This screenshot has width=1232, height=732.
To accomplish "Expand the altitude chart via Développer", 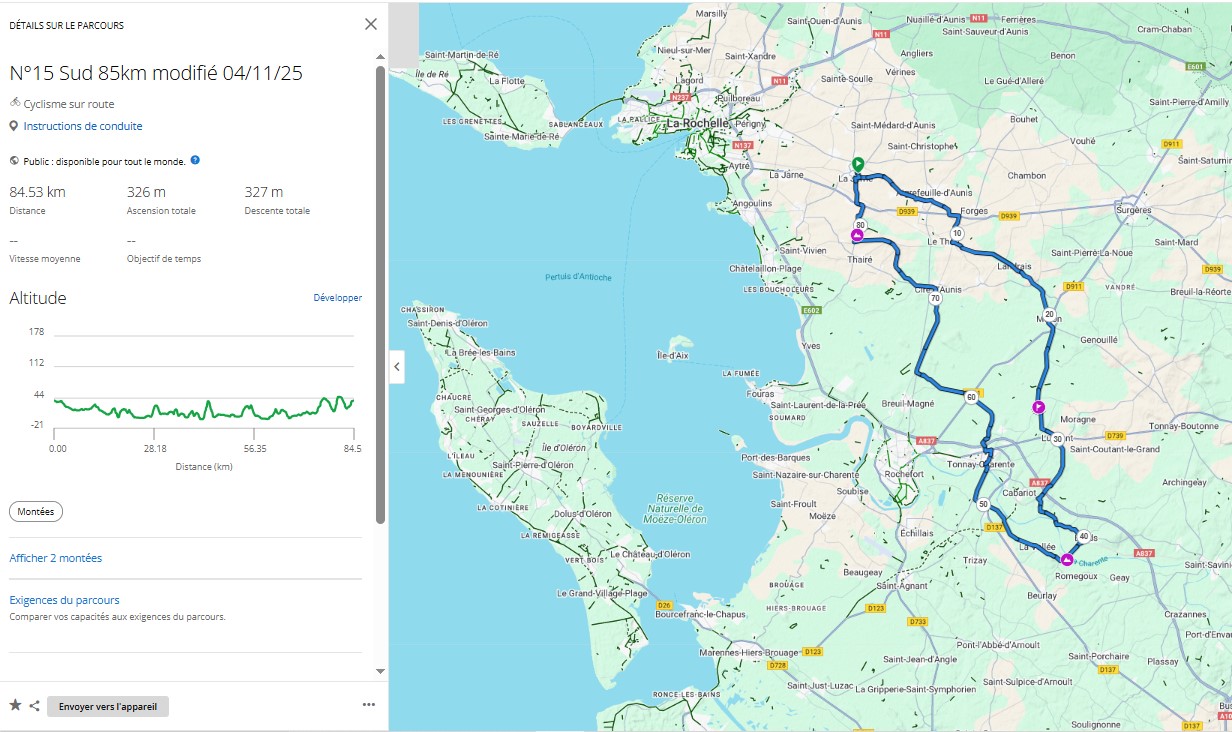I will click(x=337, y=298).
